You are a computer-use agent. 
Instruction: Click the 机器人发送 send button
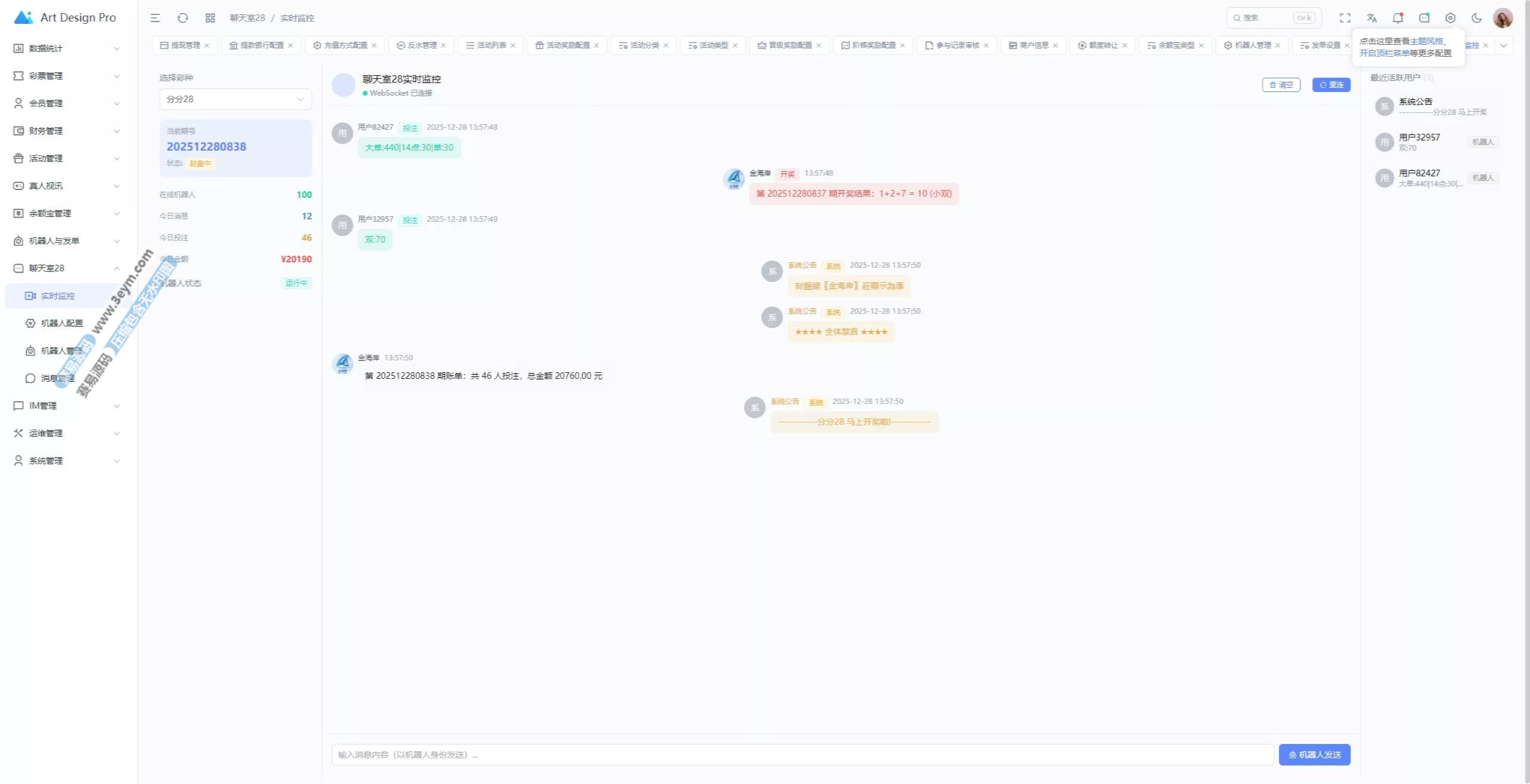pos(1314,755)
